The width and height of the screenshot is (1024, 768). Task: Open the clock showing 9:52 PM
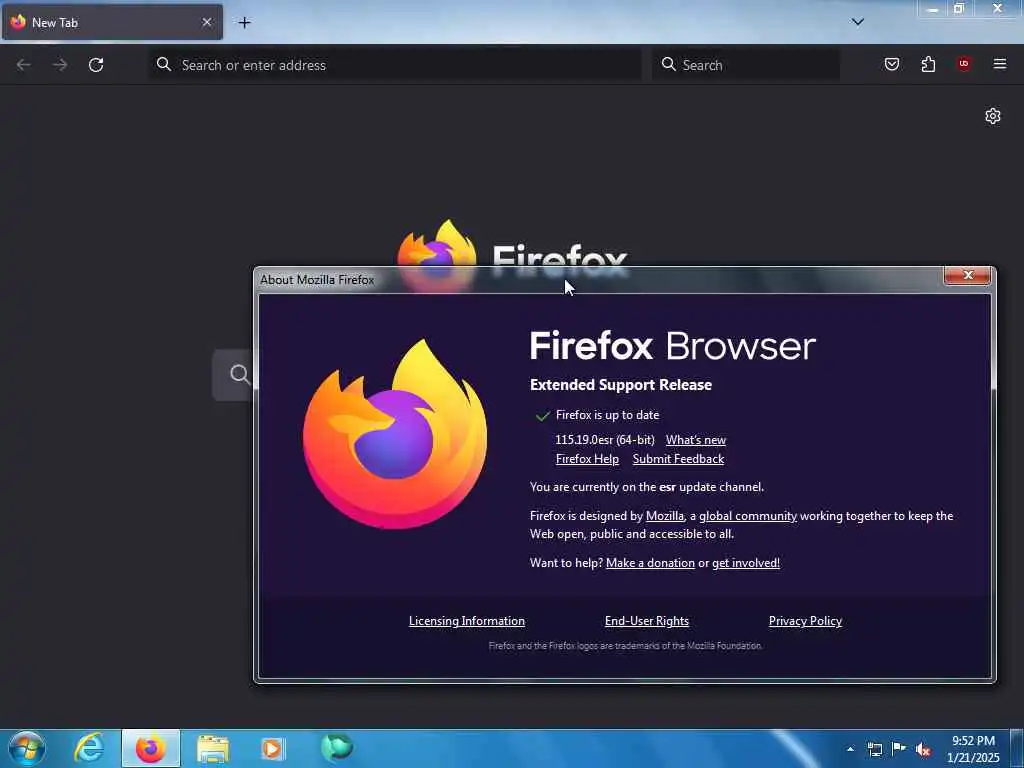(x=973, y=749)
